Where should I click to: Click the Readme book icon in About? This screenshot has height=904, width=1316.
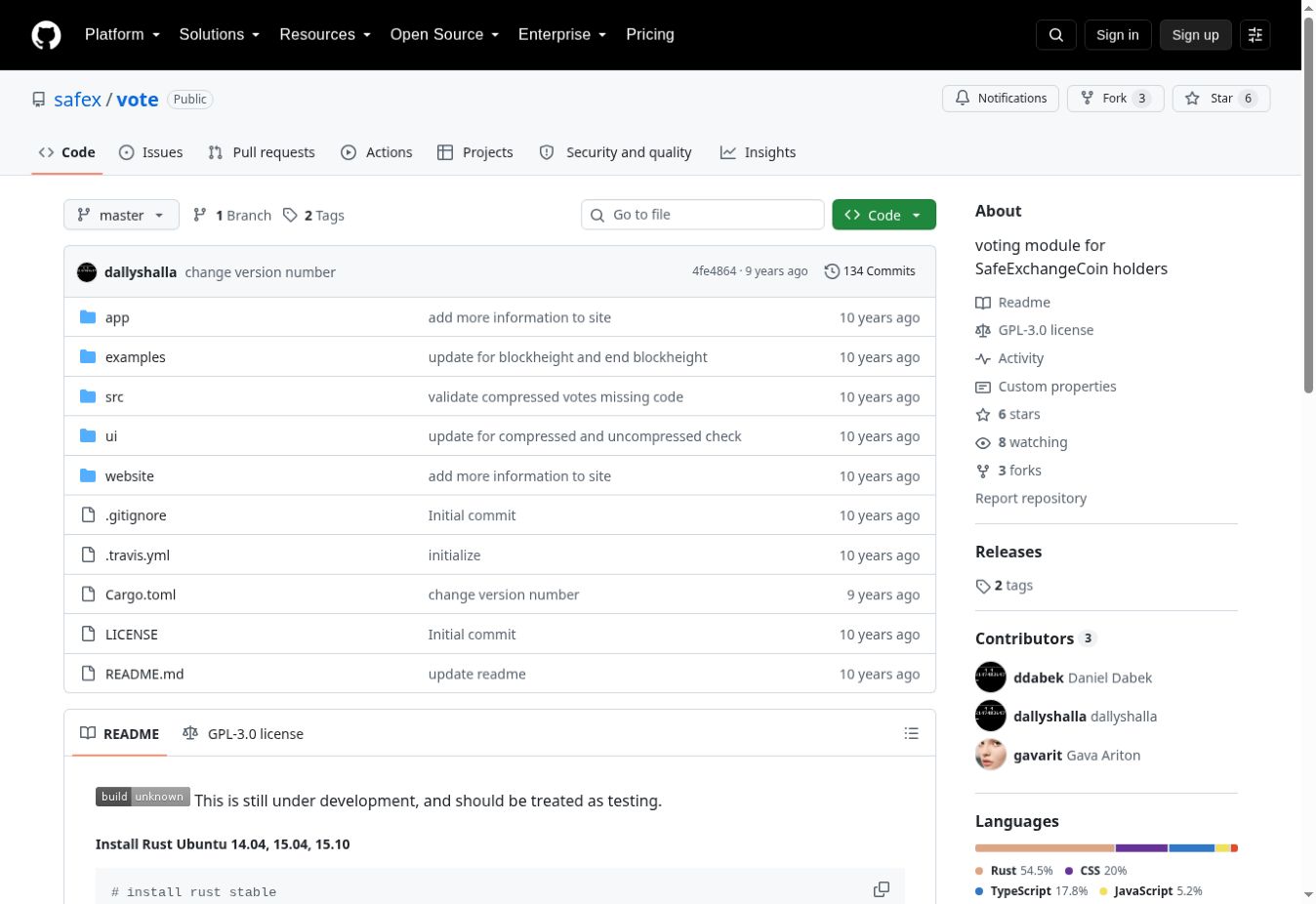[x=983, y=303]
